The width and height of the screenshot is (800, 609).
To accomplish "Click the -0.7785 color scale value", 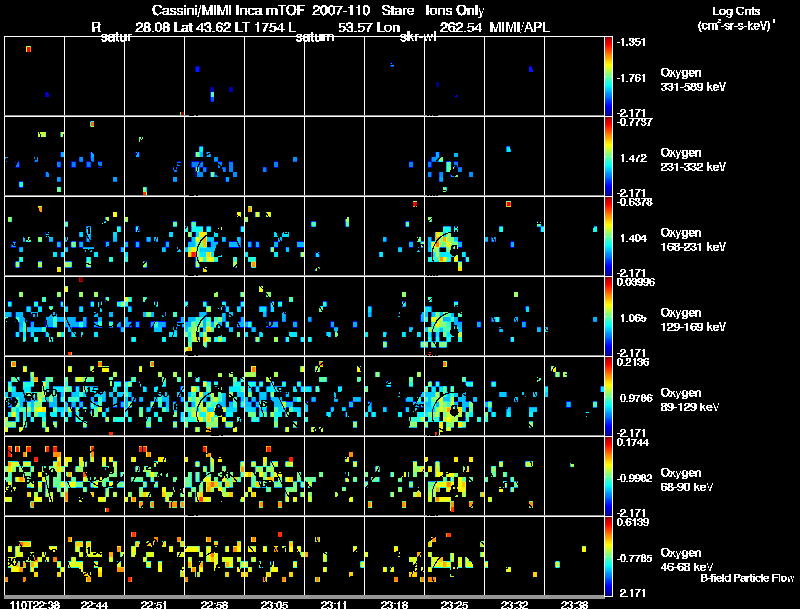I will 634,559.
